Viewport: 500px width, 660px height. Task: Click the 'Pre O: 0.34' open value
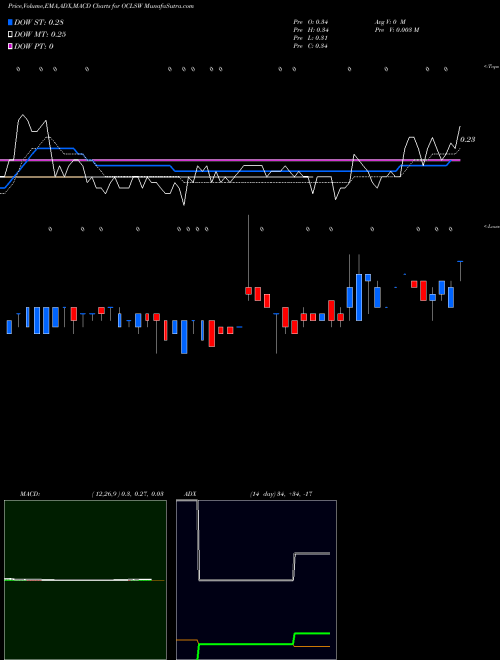click(x=311, y=21)
